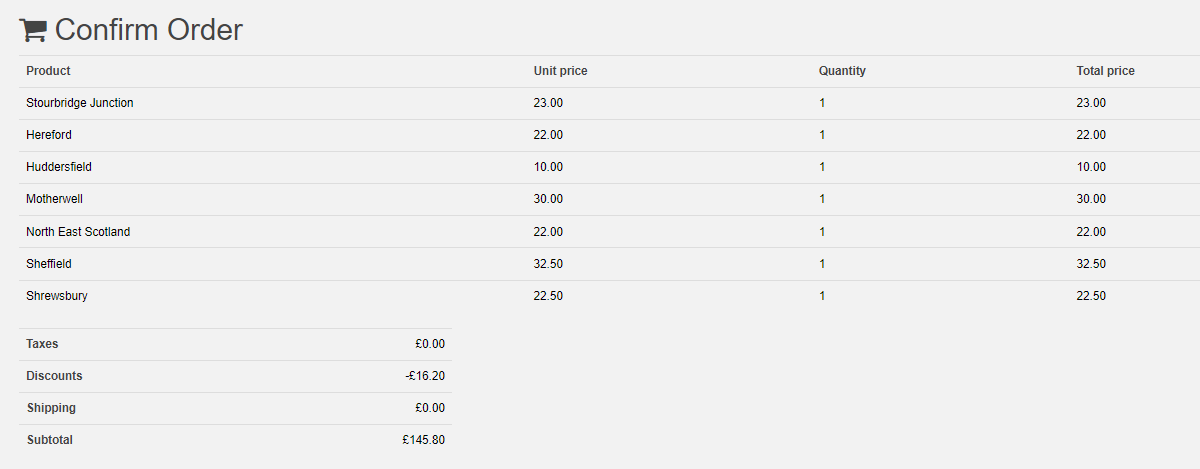Click Shrewsbury's total price of 22.50

(x=1091, y=296)
